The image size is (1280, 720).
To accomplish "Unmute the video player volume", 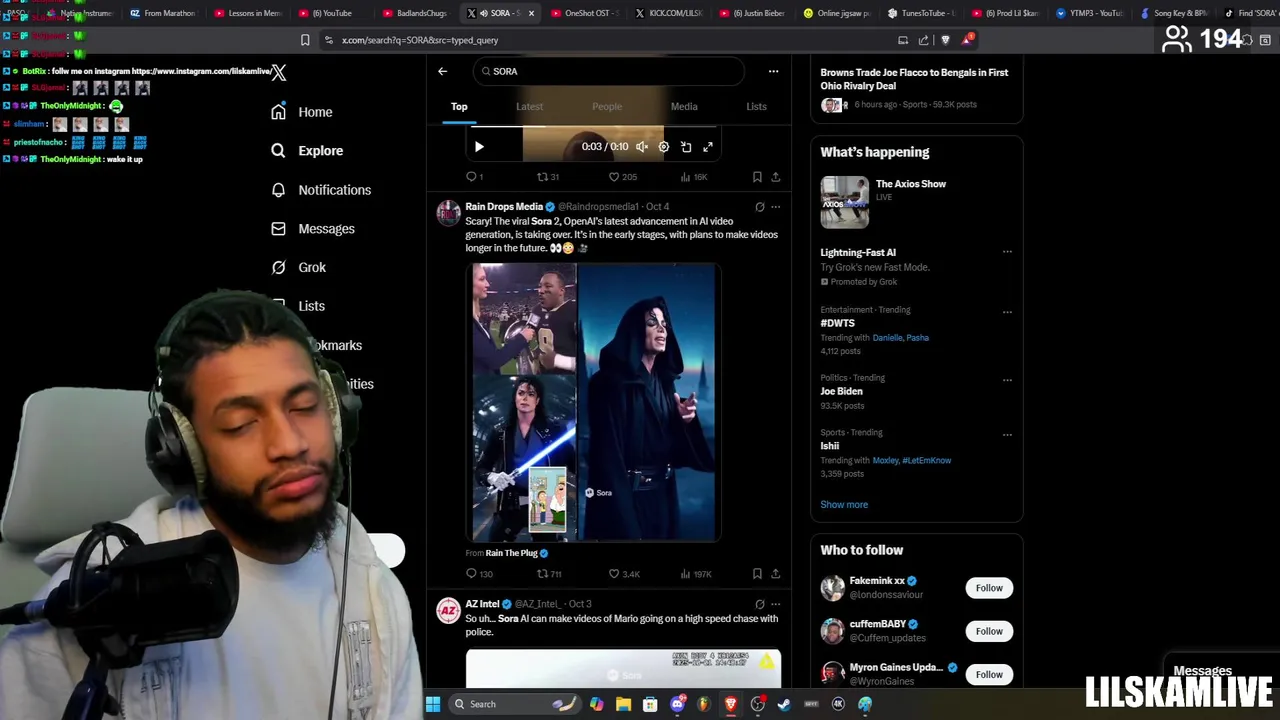I will tap(642, 147).
